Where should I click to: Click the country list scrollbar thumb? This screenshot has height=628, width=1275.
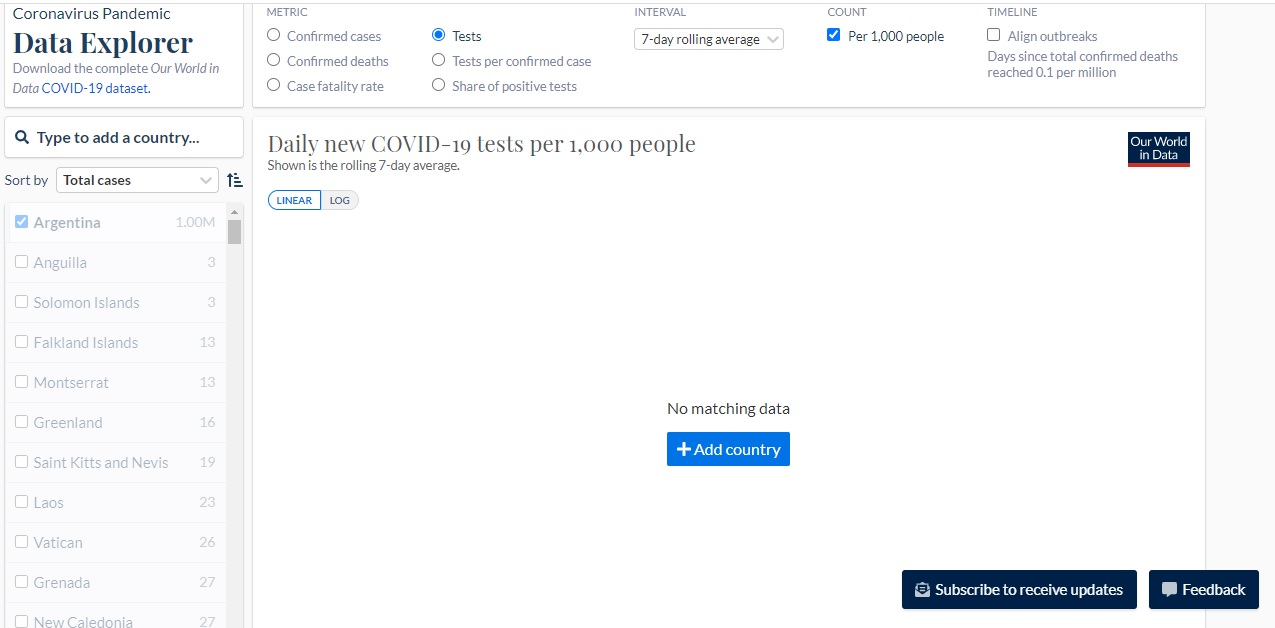[x=234, y=232]
